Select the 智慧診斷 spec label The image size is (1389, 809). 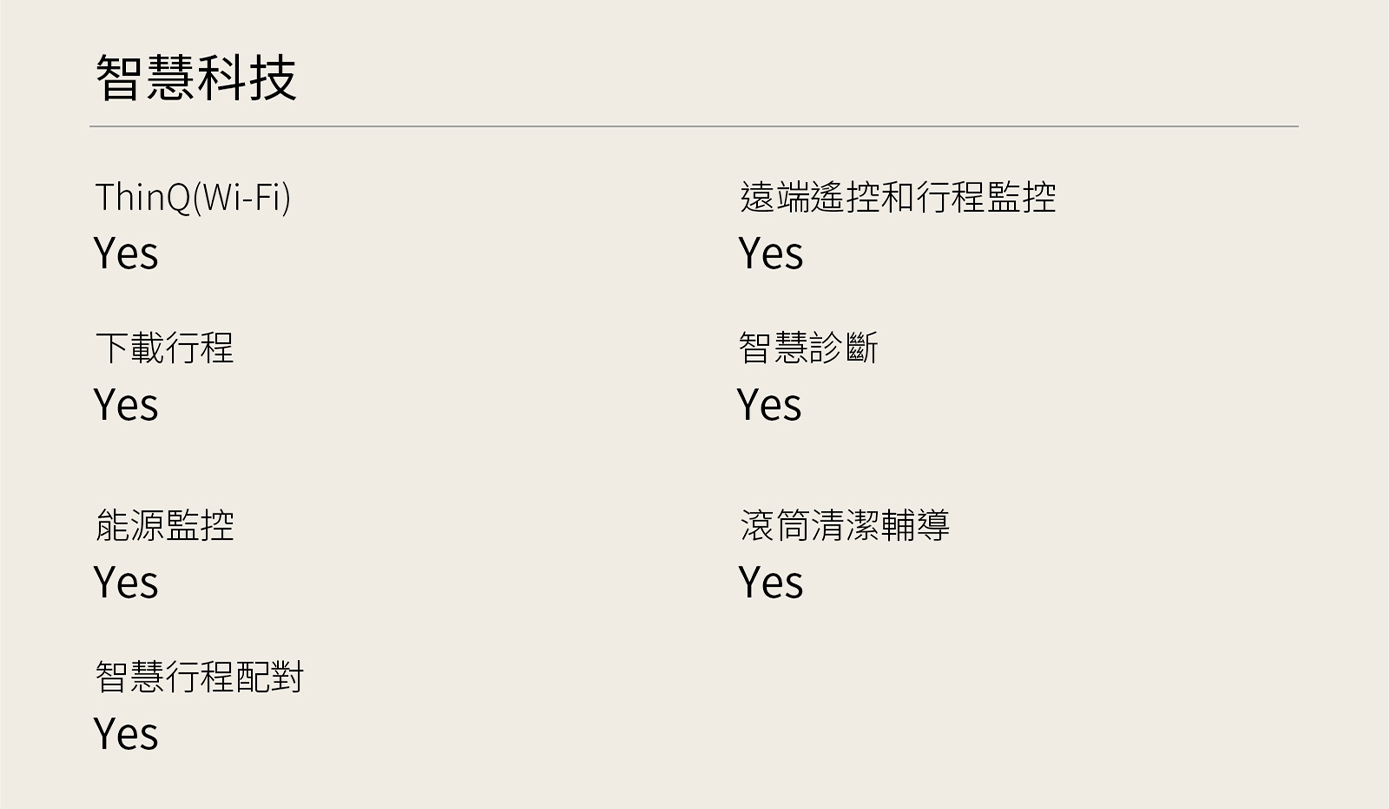(x=808, y=348)
